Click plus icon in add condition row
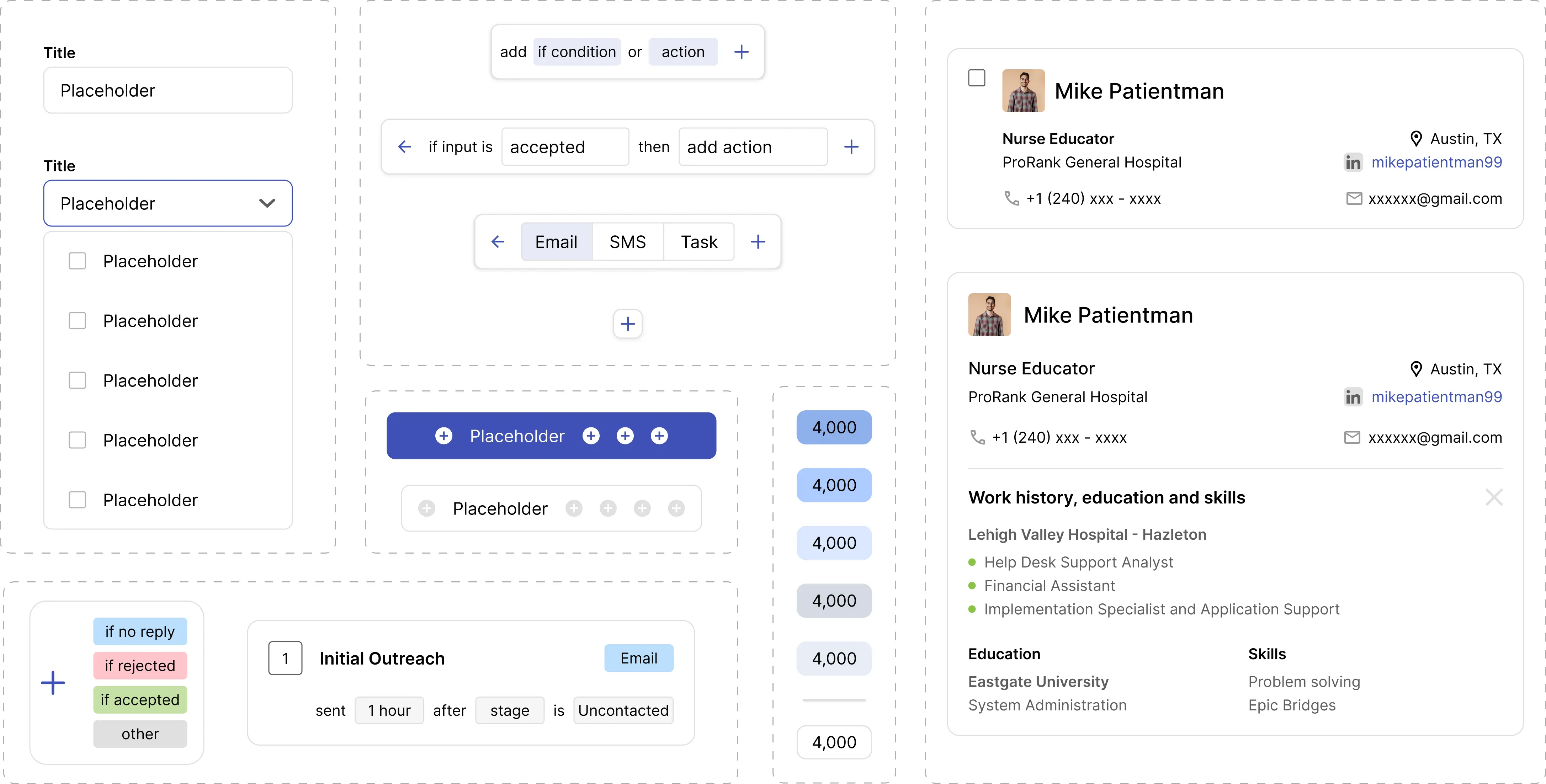This screenshot has width=1546, height=784. (x=741, y=52)
